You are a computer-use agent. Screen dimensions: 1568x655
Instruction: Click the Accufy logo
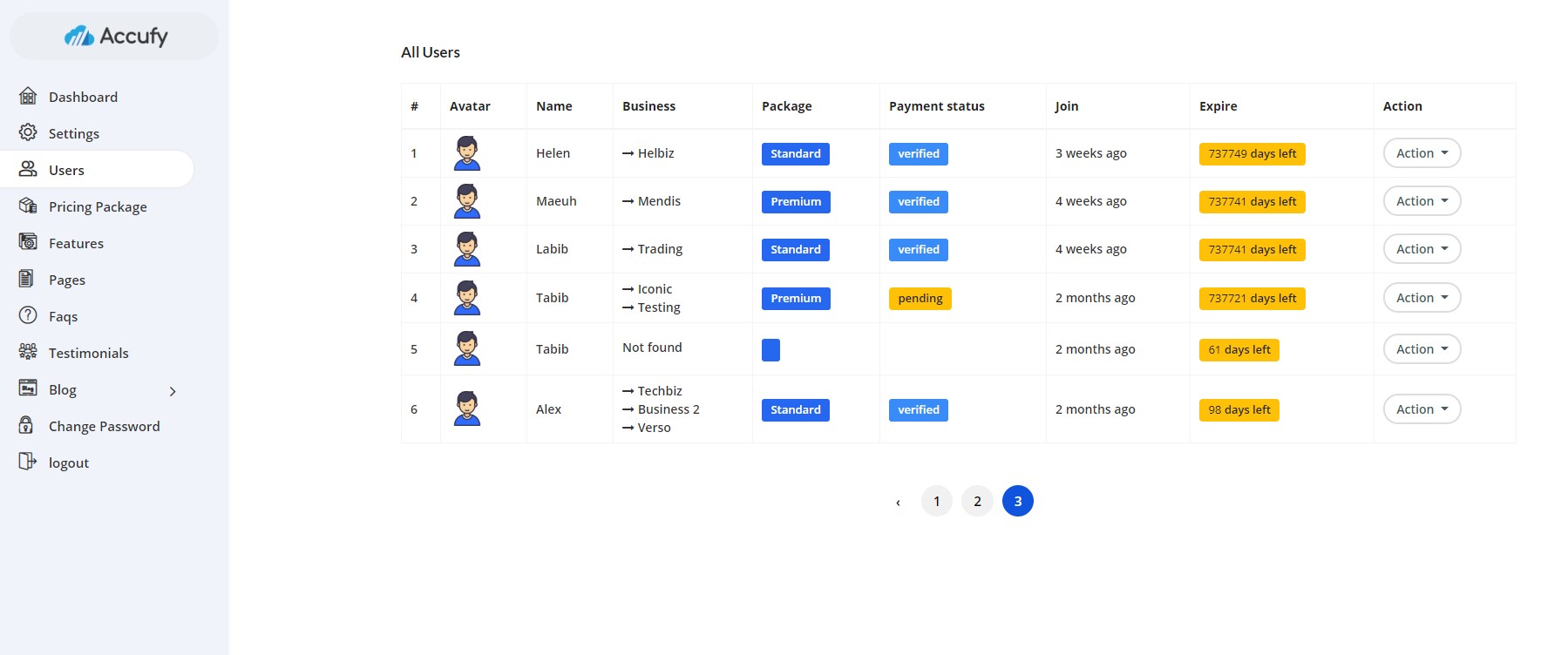click(x=115, y=37)
